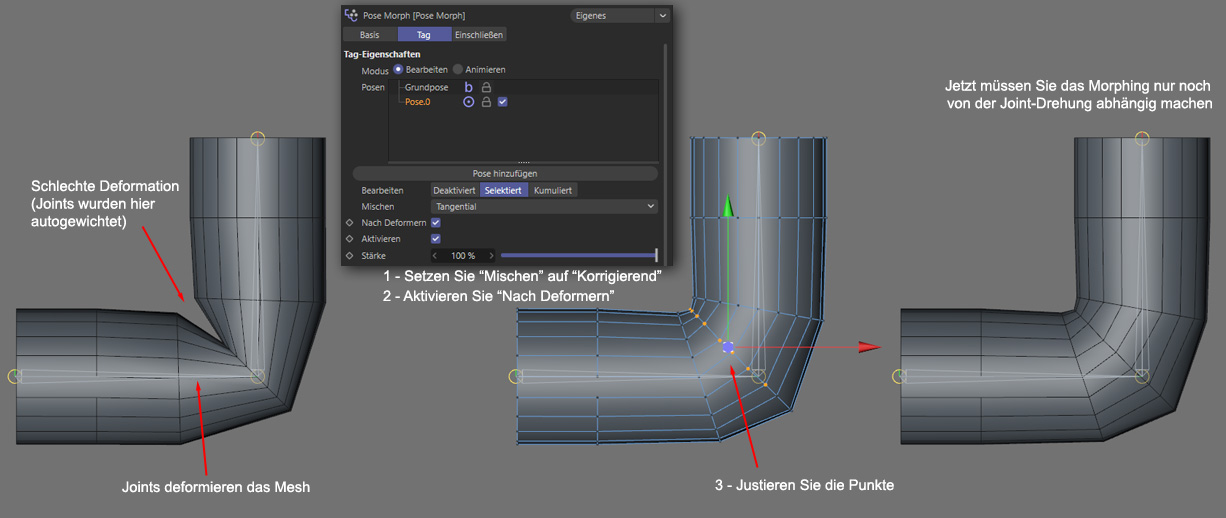Open the Mischen dropdown showing Tangential
The width and height of the screenshot is (1226, 518).
[544, 206]
